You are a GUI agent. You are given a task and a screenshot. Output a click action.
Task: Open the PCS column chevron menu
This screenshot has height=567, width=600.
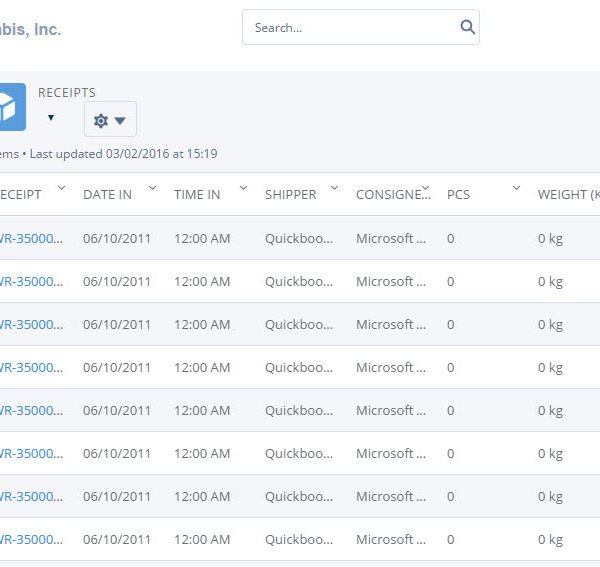(516, 187)
